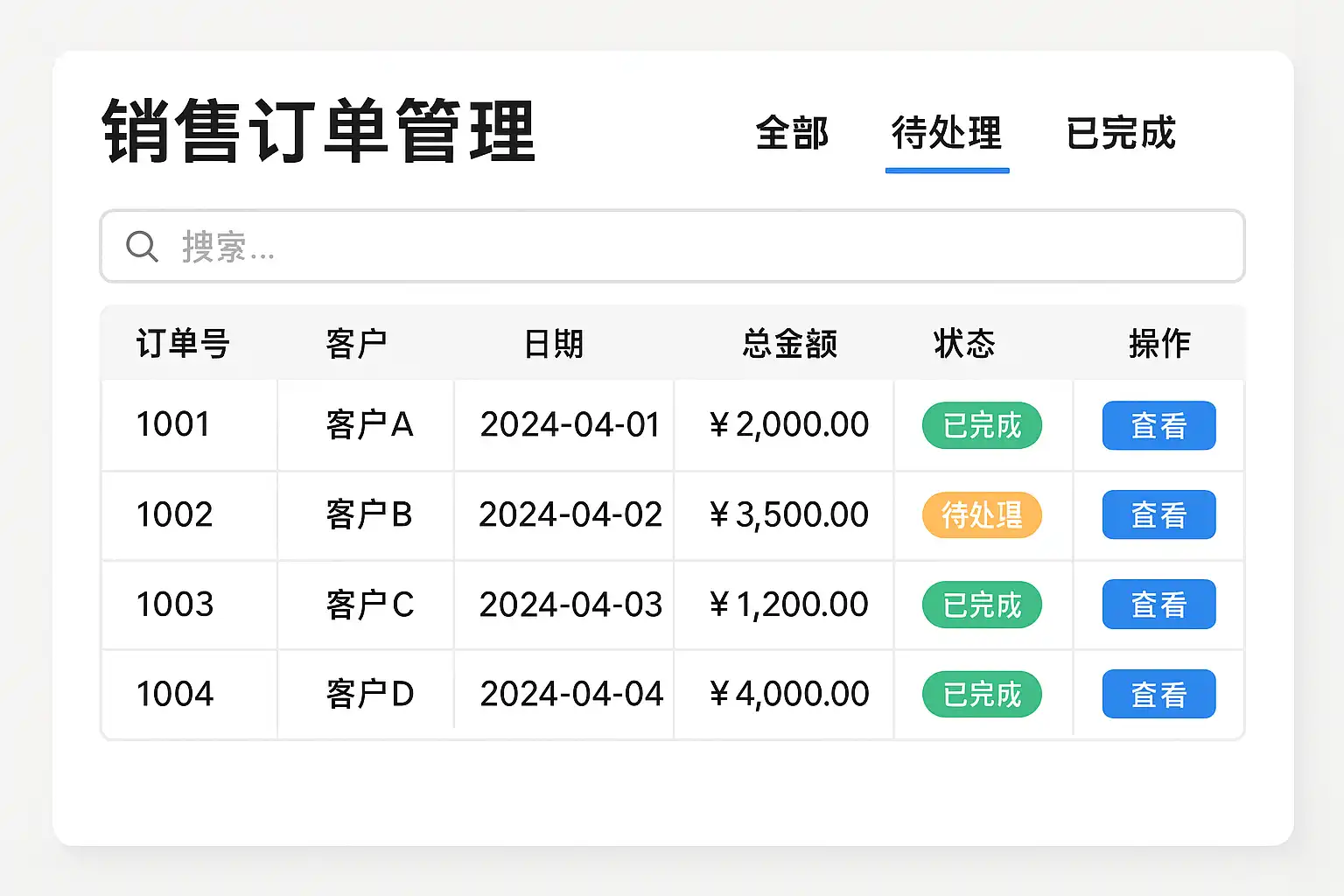Click the 总金额 column header
The width and height of the screenshot is (1344, 896).
pos(790,343)
